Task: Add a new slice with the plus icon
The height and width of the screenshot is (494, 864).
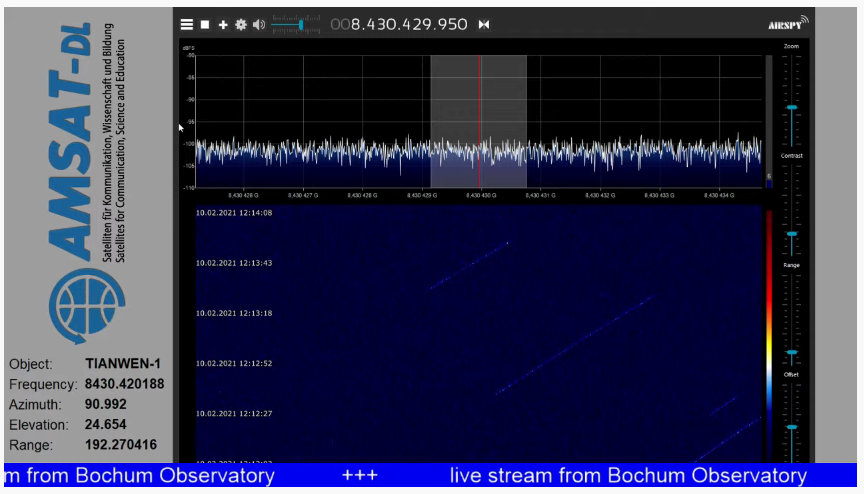Action: (x=223, y=25)
